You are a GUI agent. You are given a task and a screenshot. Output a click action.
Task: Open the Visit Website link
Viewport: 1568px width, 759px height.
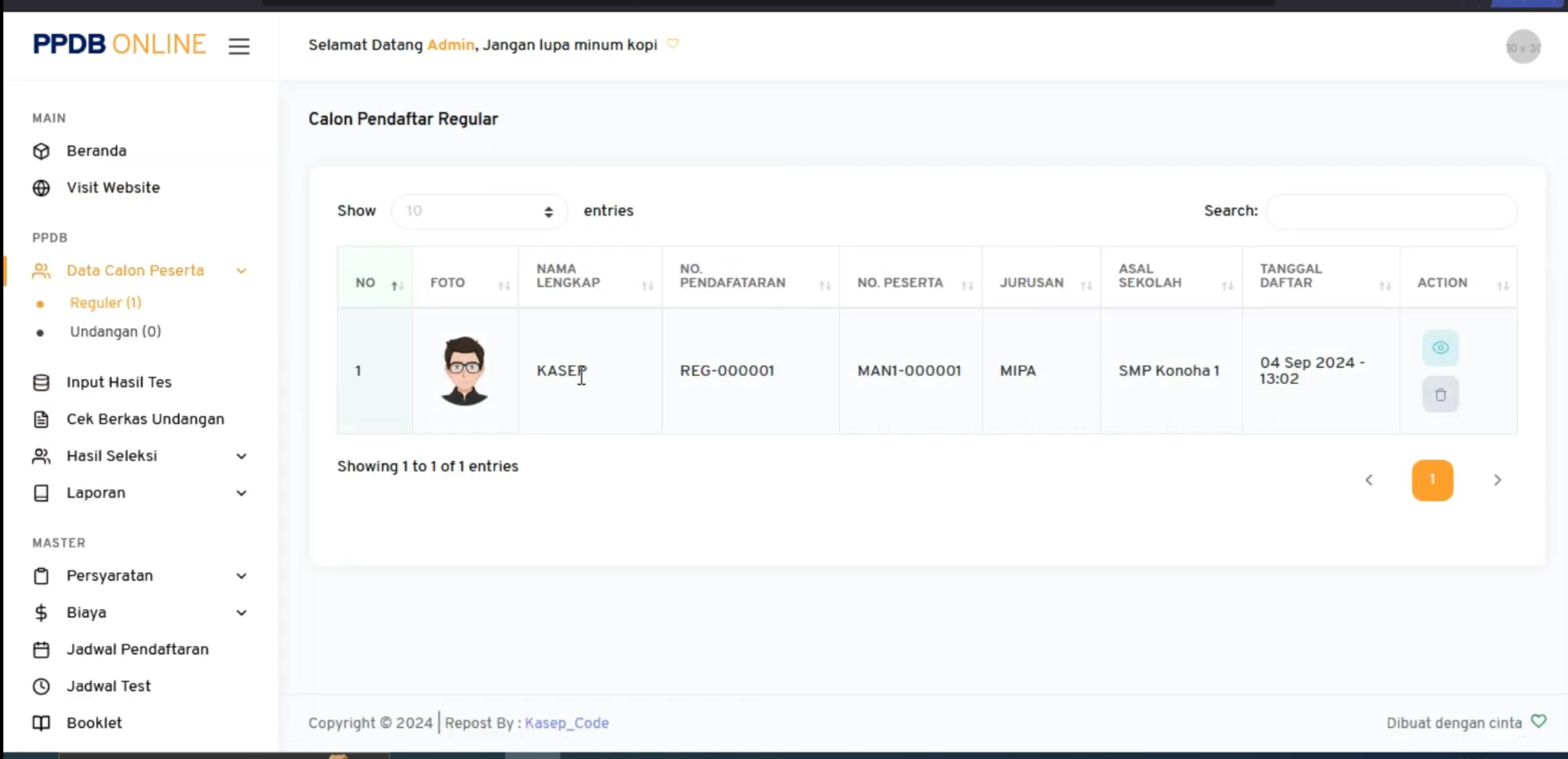point(113,188)
